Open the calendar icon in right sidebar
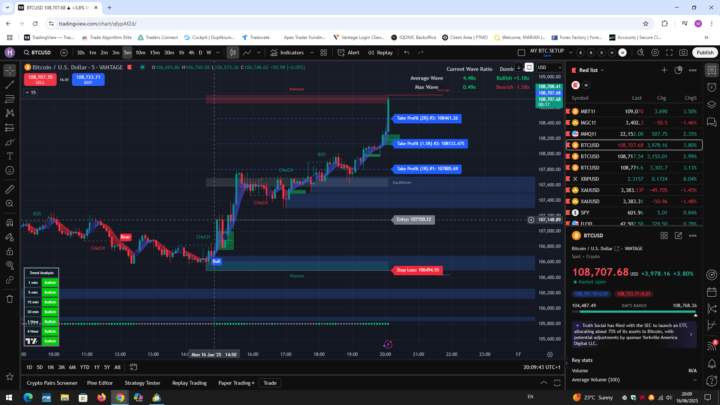 (712, 292)
